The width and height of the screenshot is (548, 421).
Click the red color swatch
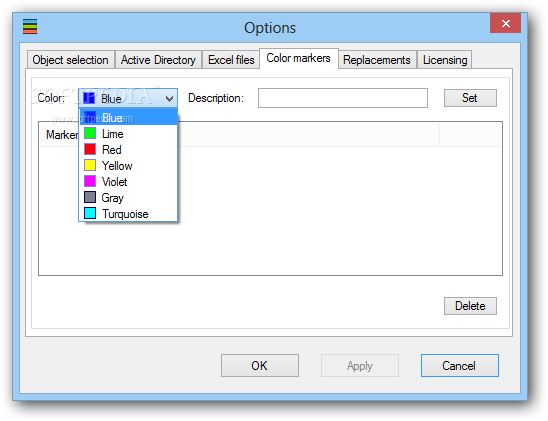(x=90, y=149)
